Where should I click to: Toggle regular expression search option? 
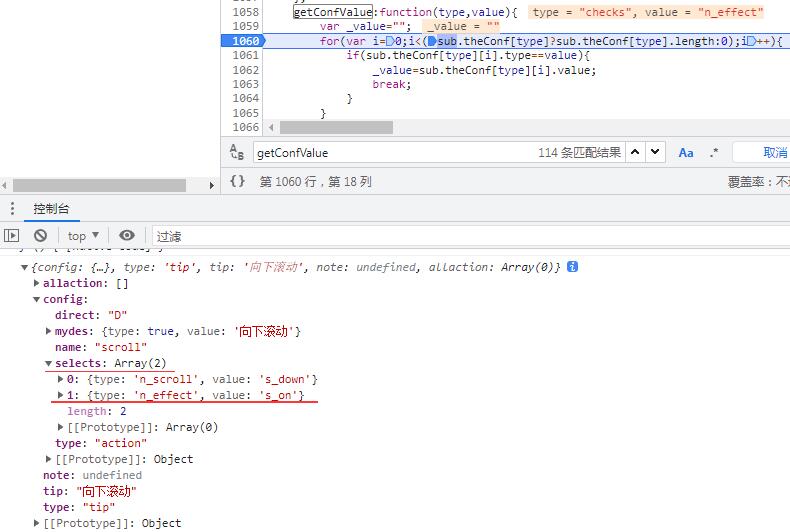click(x=713, y=153)
